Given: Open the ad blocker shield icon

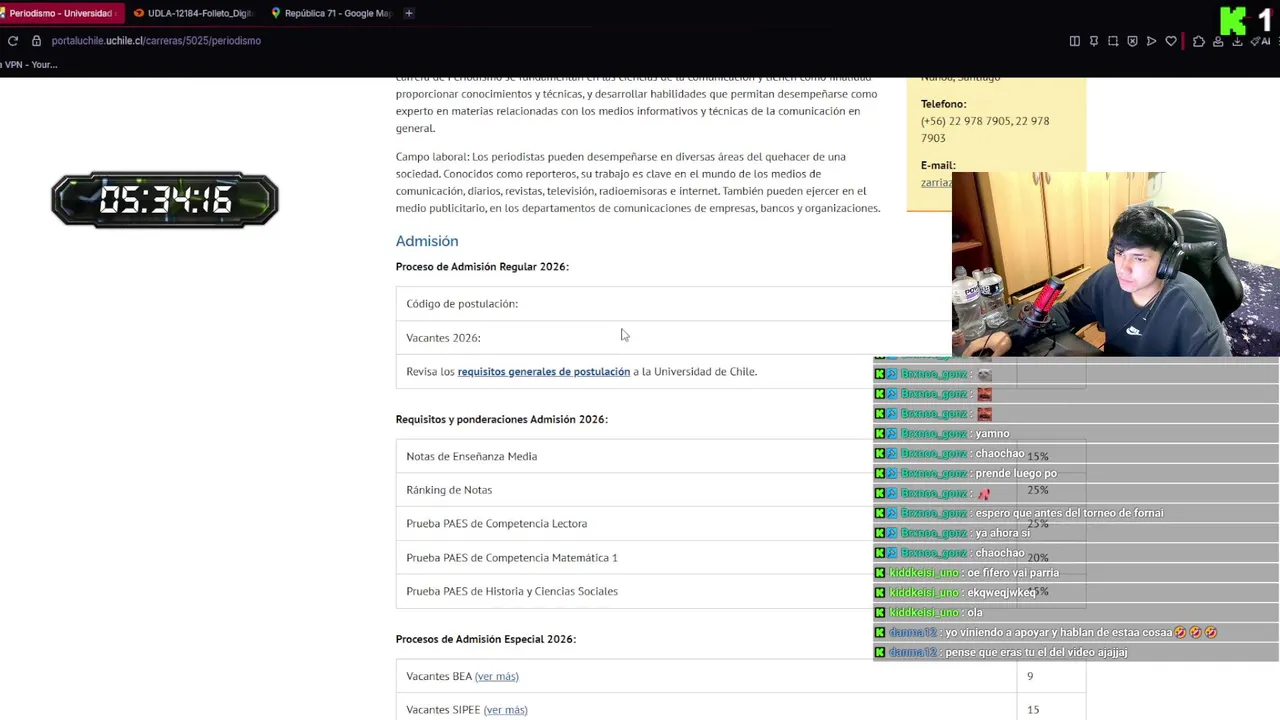Looking at the screenshot, I should click(x=1132, y=41).
